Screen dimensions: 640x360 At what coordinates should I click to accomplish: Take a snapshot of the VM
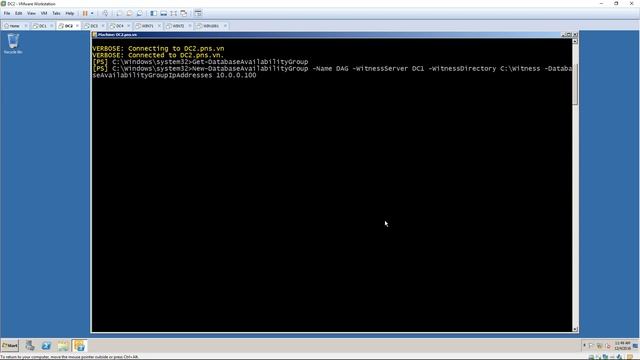[x=119, y=13]
